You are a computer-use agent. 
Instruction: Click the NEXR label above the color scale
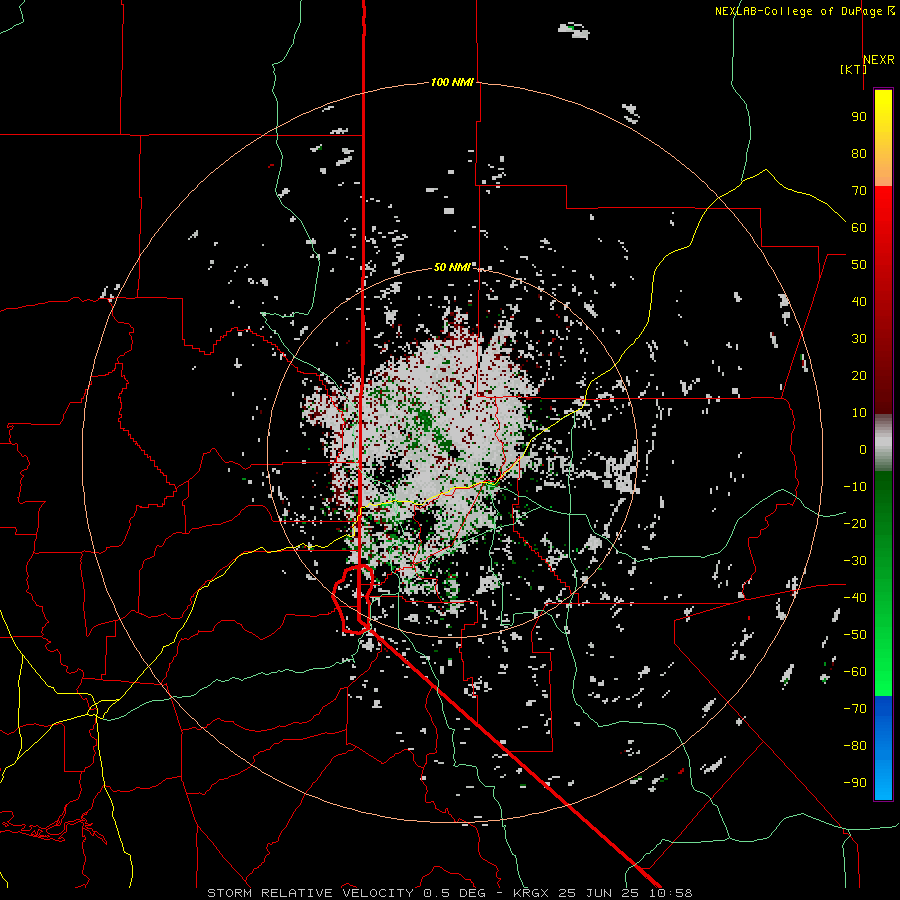(x=879, y=60)
